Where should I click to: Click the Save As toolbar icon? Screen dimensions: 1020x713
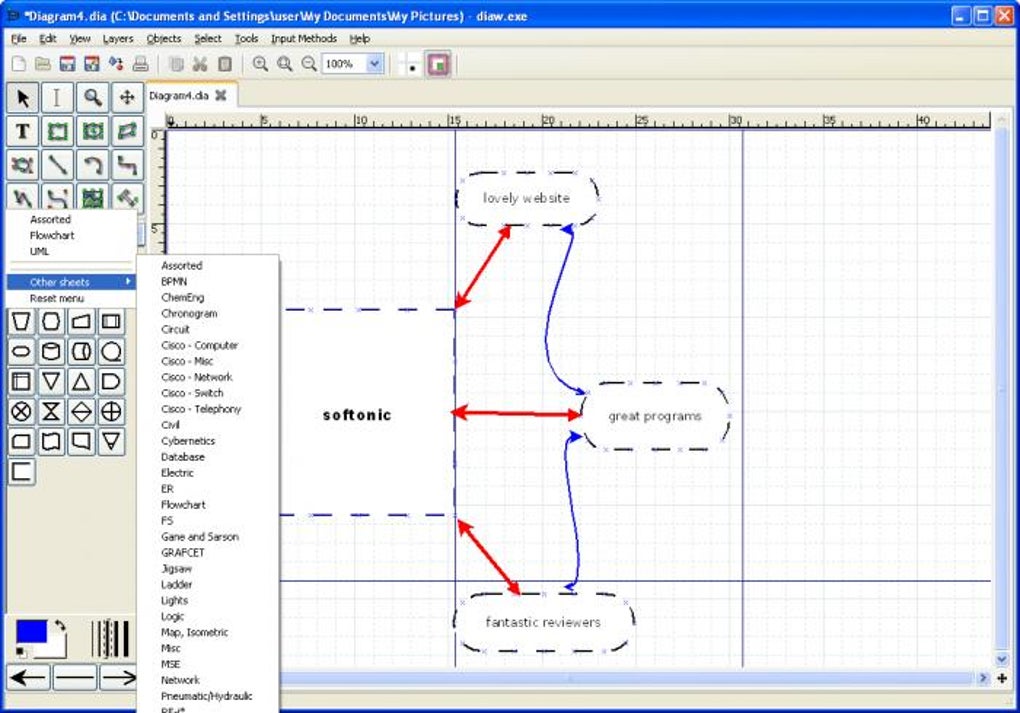(92, 64)
